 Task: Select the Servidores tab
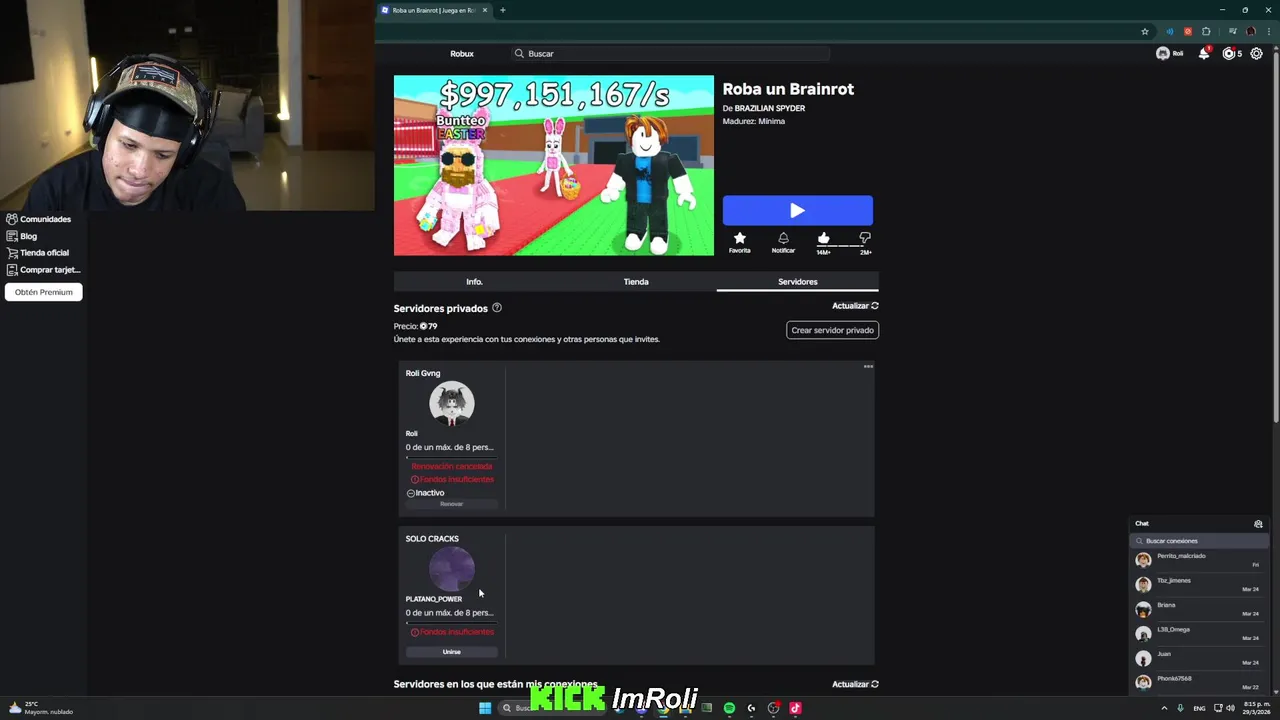798,282
